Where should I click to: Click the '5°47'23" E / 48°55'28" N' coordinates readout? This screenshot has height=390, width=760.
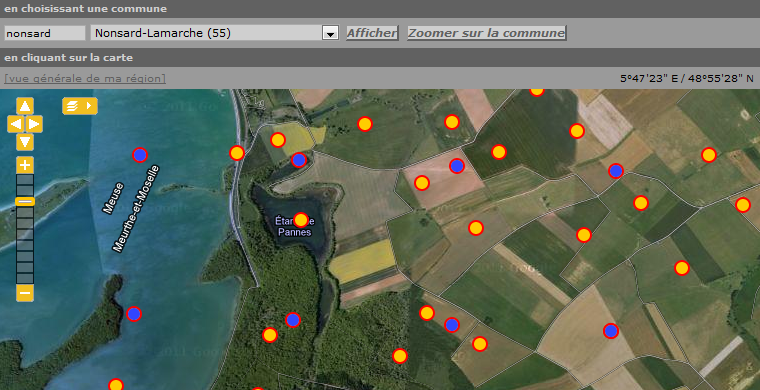coord(687,78)
